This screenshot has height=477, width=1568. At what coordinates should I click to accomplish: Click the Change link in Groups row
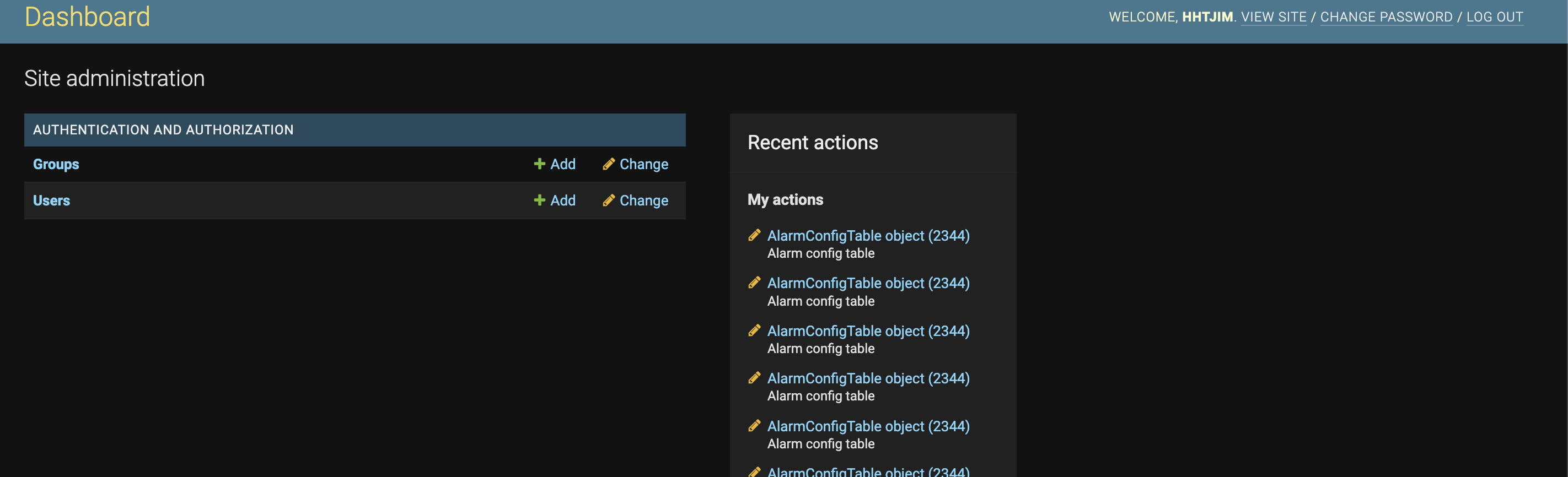(x=643, y=164)
